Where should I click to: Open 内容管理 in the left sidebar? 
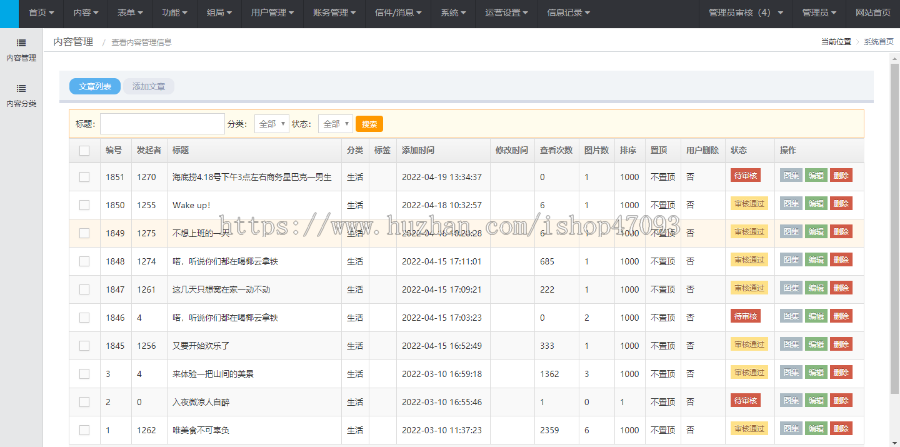(x=21, y=50)
